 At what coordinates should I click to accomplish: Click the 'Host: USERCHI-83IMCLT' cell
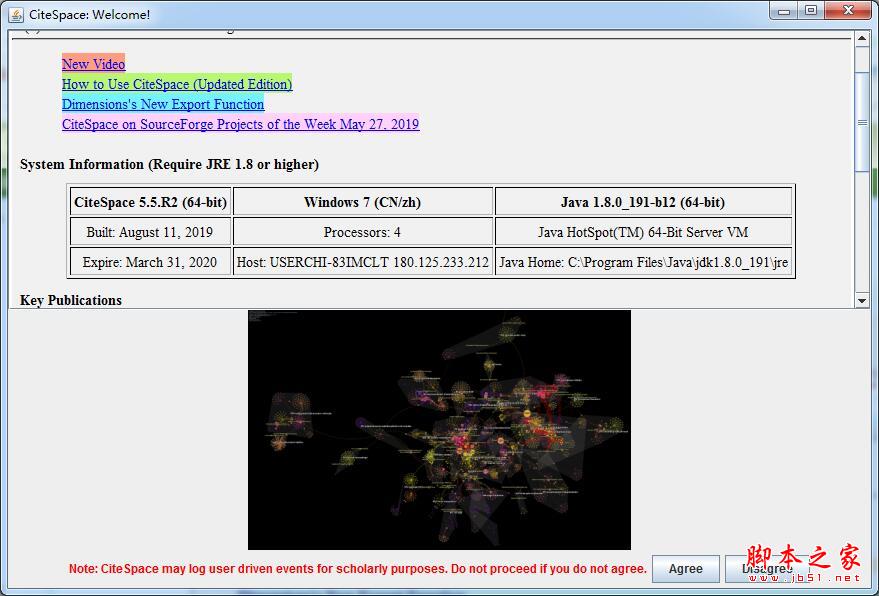[x=363, y=262]
